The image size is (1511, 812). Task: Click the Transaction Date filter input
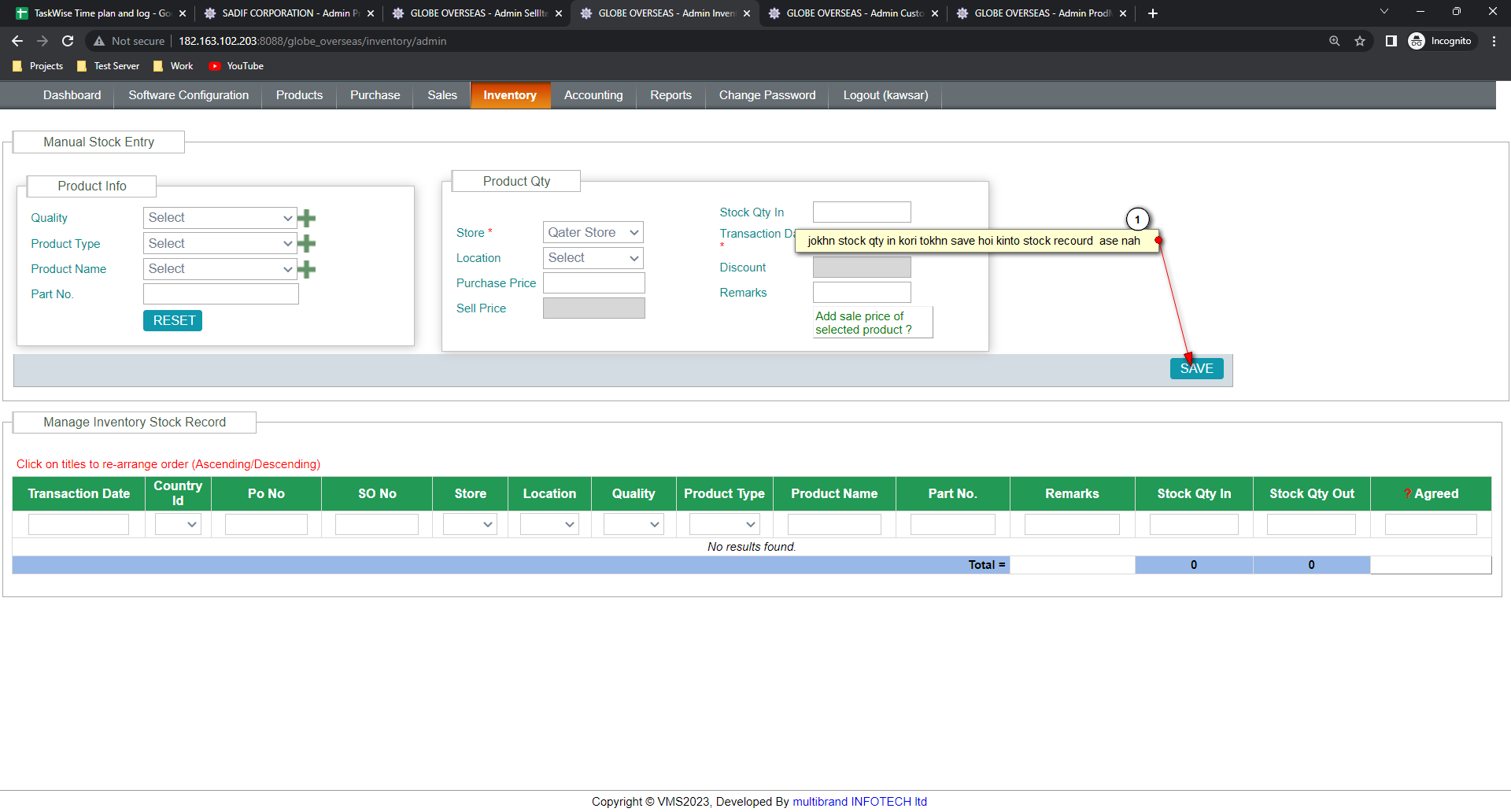(x=79, y=524)
